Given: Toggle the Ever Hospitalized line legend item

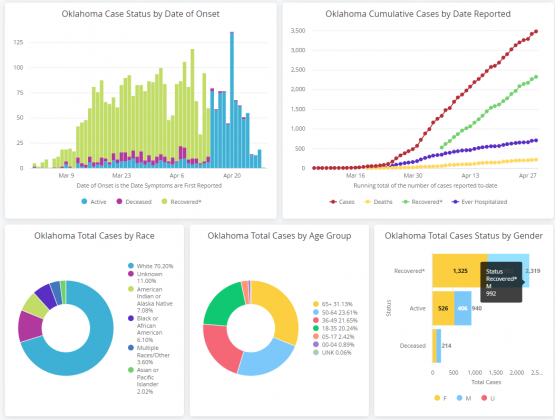Looking at the screenshot, I should point(480,202).
